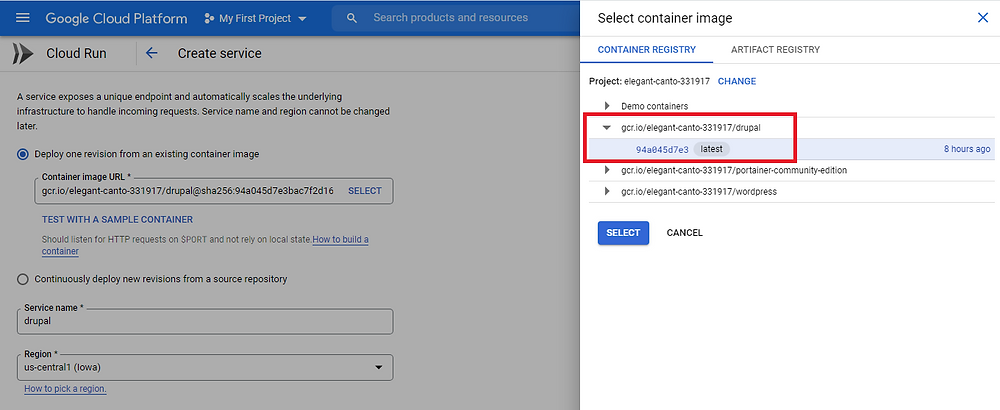Image resolution: width=1000 pixels, height=410 pixels.
Task: Go back with the left arrow icon
Action: [x=151, y=54]
